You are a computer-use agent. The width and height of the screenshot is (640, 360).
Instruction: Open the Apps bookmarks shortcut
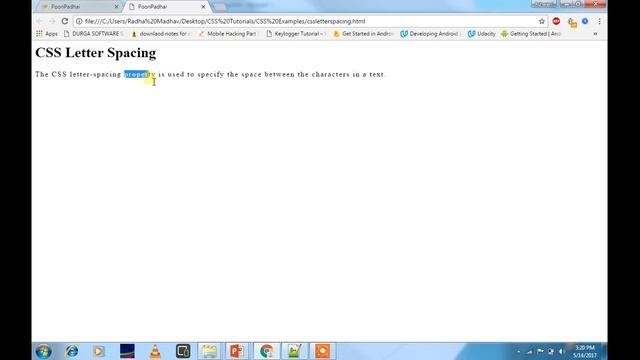(x=47, y=34)
